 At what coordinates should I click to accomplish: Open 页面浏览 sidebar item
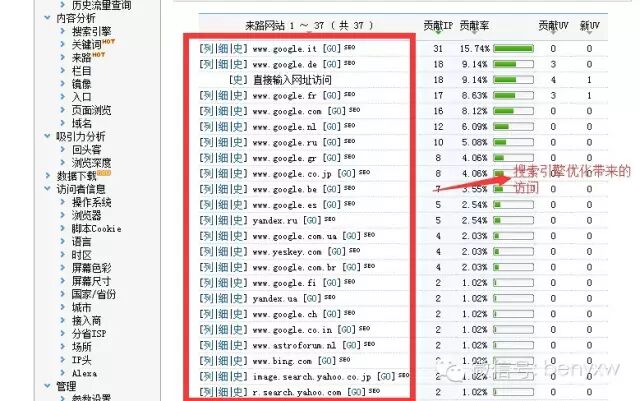click(x=91, y=110)
